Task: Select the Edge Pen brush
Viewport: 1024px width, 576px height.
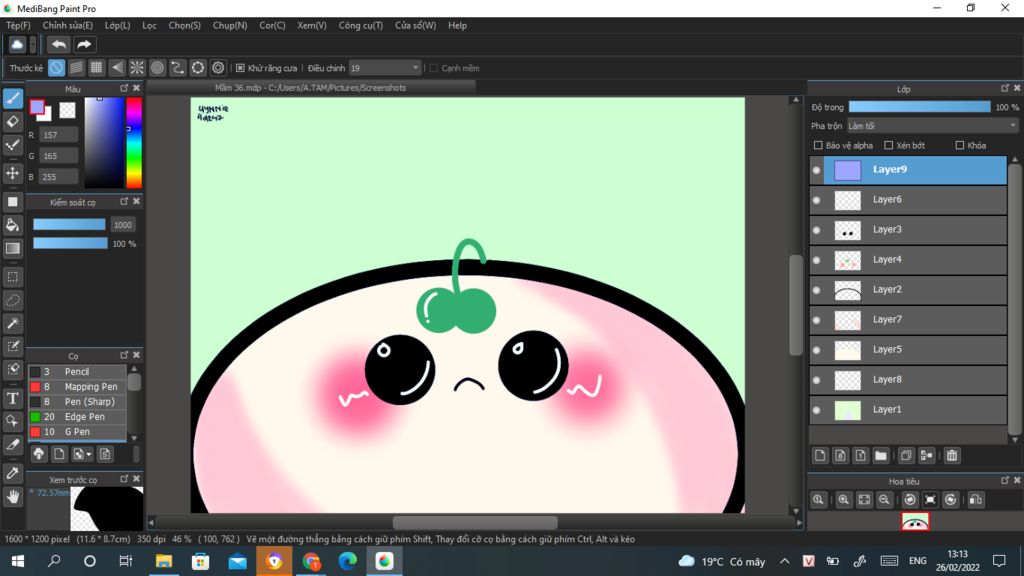Action: click(78, 417)
